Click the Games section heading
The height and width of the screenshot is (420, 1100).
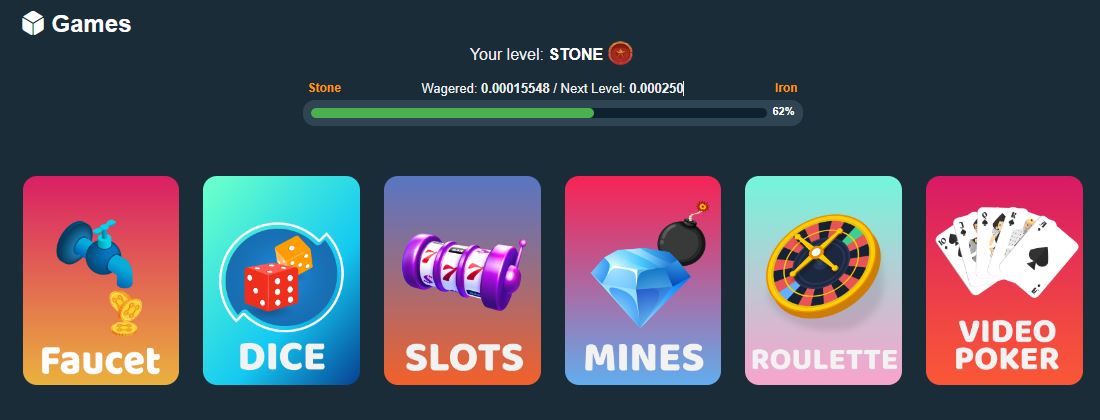pyautogui.click(x=91, y=24)
